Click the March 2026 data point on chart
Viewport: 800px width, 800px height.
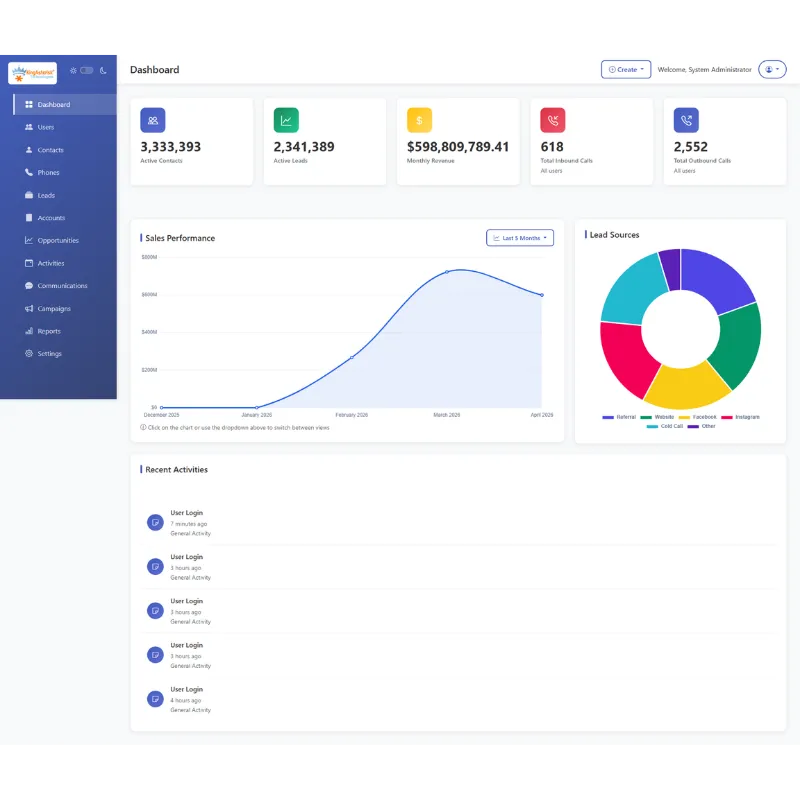pos(447,272)
